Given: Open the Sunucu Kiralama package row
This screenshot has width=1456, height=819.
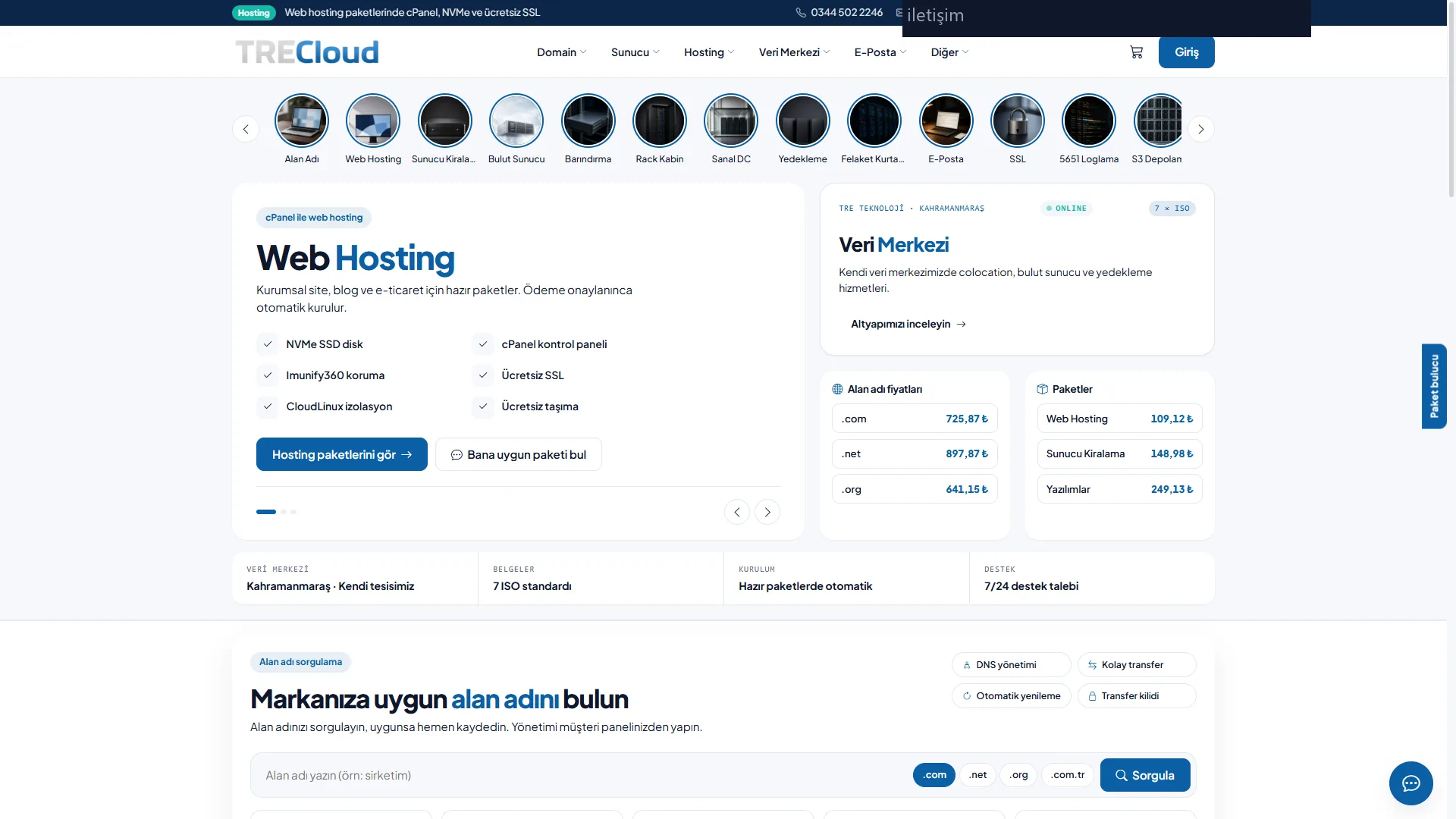Looking at the screenshot, I should (x=1119, y=453).
